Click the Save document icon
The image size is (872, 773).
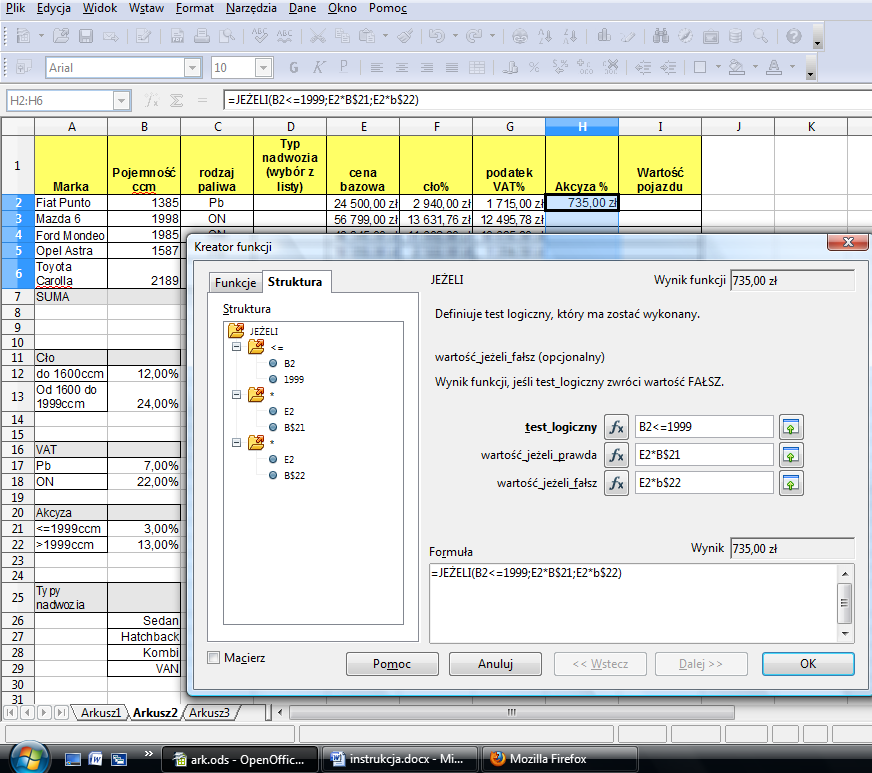(x=86, y=37)
